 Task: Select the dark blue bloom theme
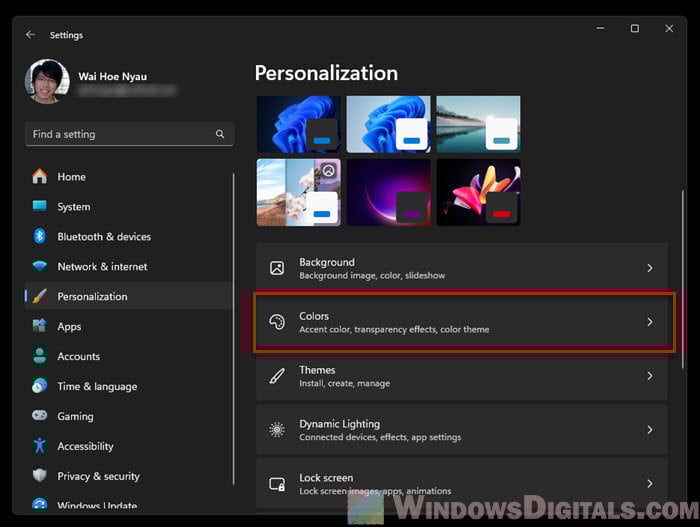tap(299, 124)
